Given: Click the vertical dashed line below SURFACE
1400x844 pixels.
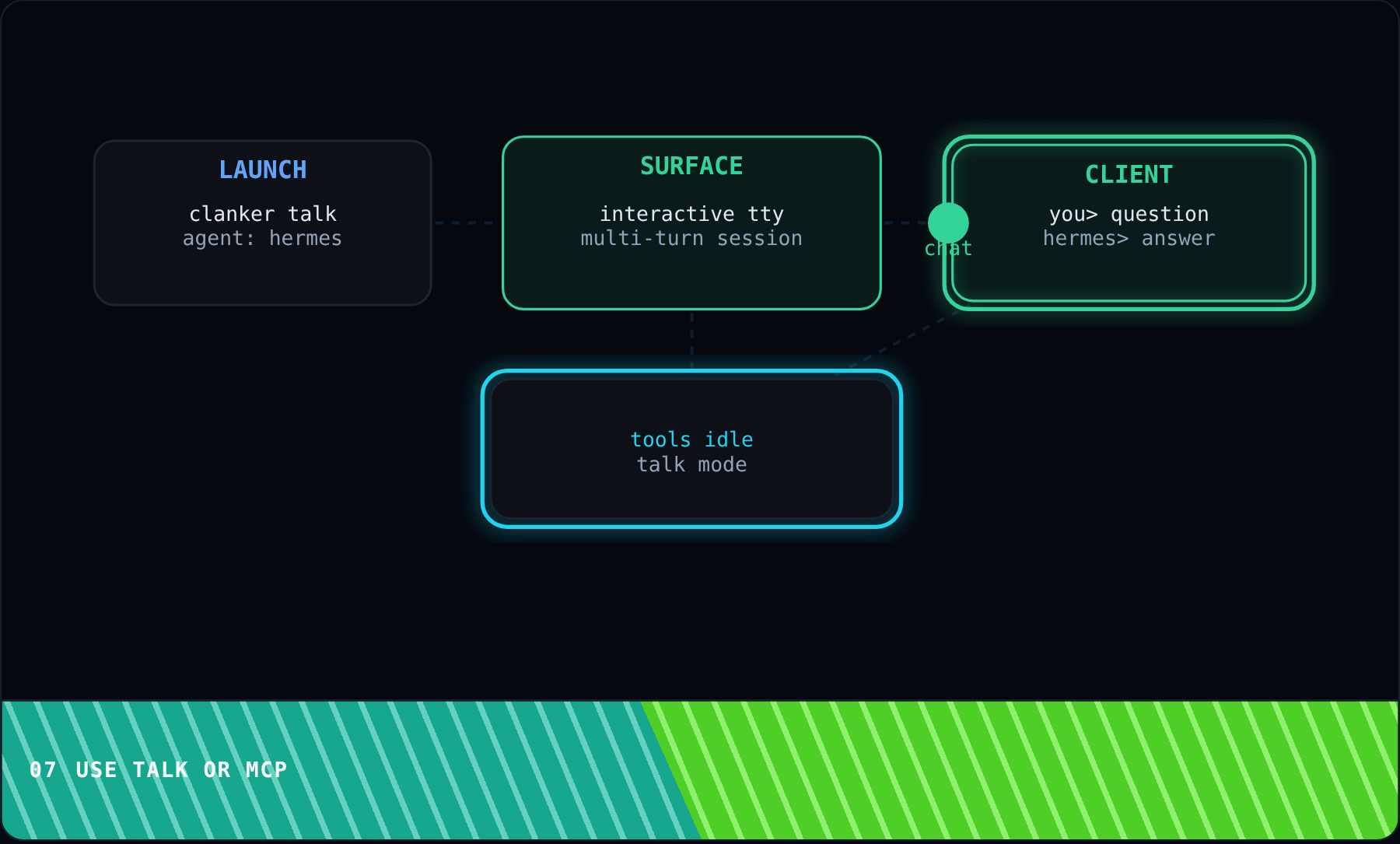Looking at the screenshot, I should pos(691,340).
